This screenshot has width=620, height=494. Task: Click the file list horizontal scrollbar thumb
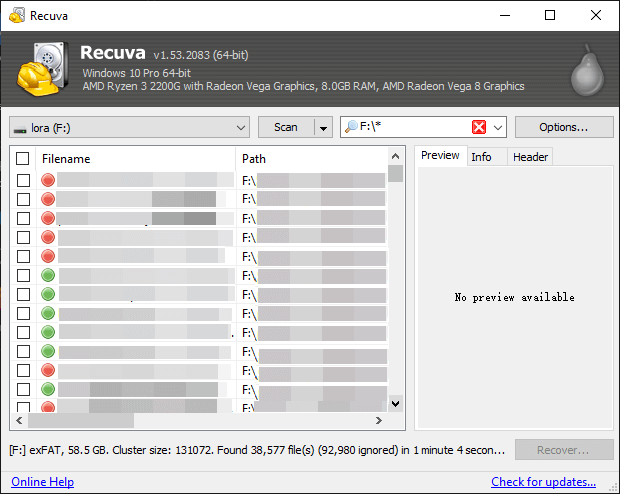pos(81,420)
